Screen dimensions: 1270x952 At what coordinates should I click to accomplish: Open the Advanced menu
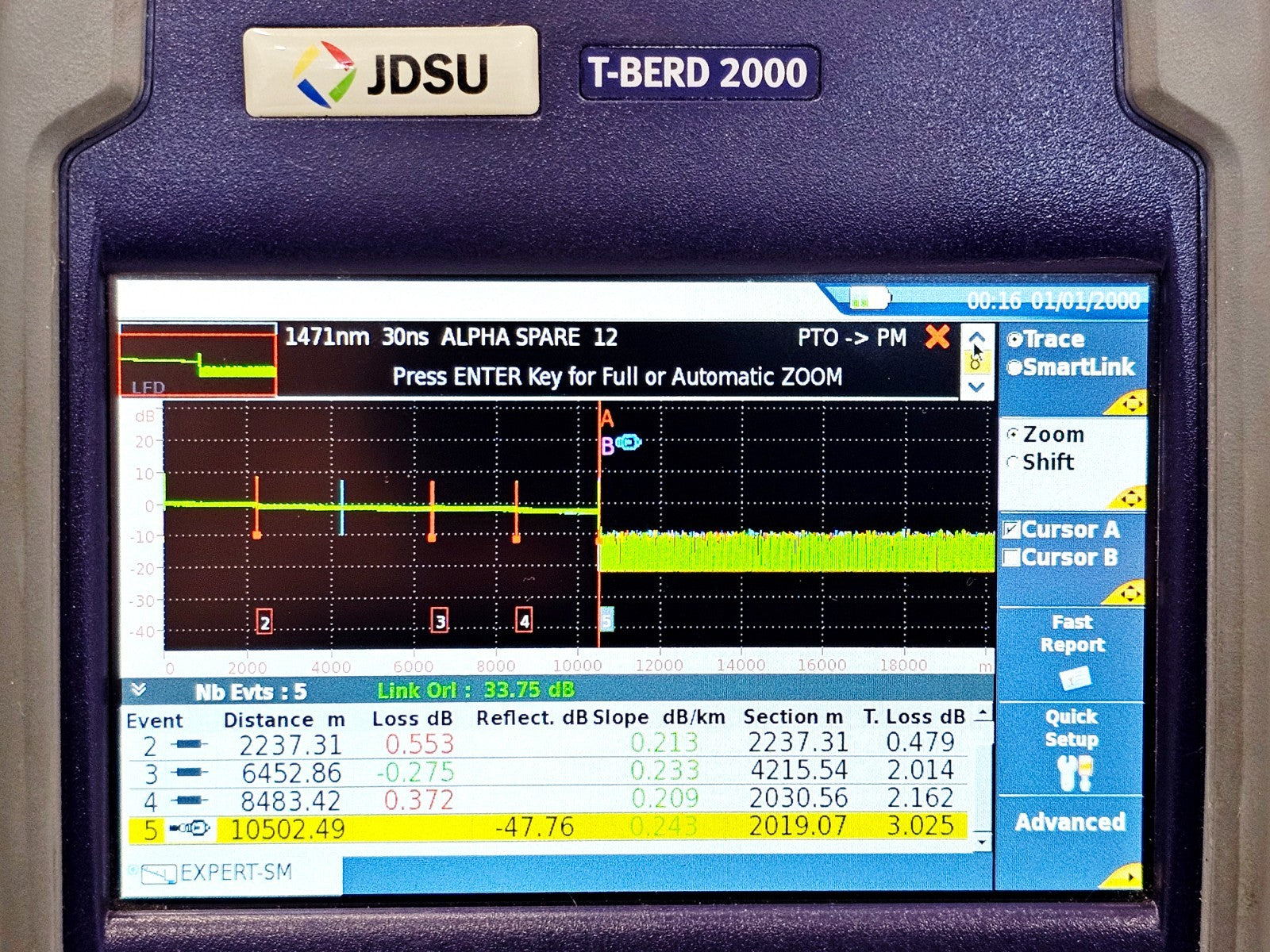[1070, 822]
